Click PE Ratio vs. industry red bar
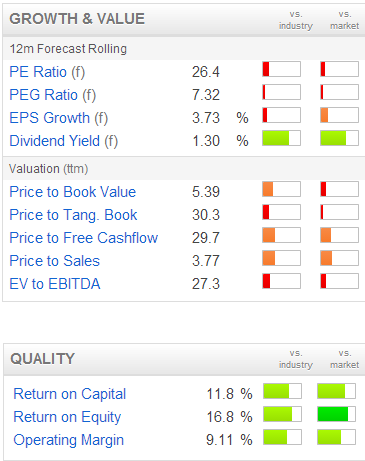 [x=281, y=69]
